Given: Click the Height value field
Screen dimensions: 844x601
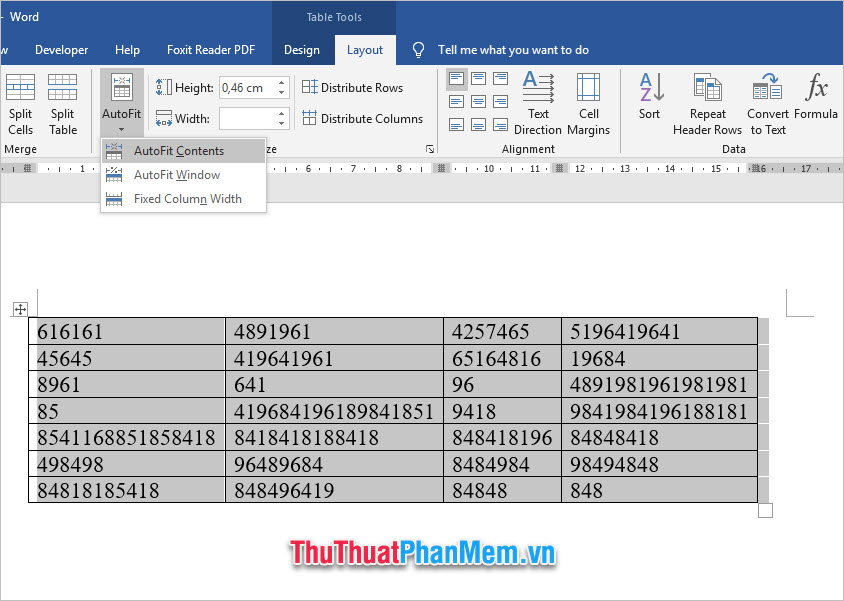Looking at the screenshot, I should coord(248,88).
